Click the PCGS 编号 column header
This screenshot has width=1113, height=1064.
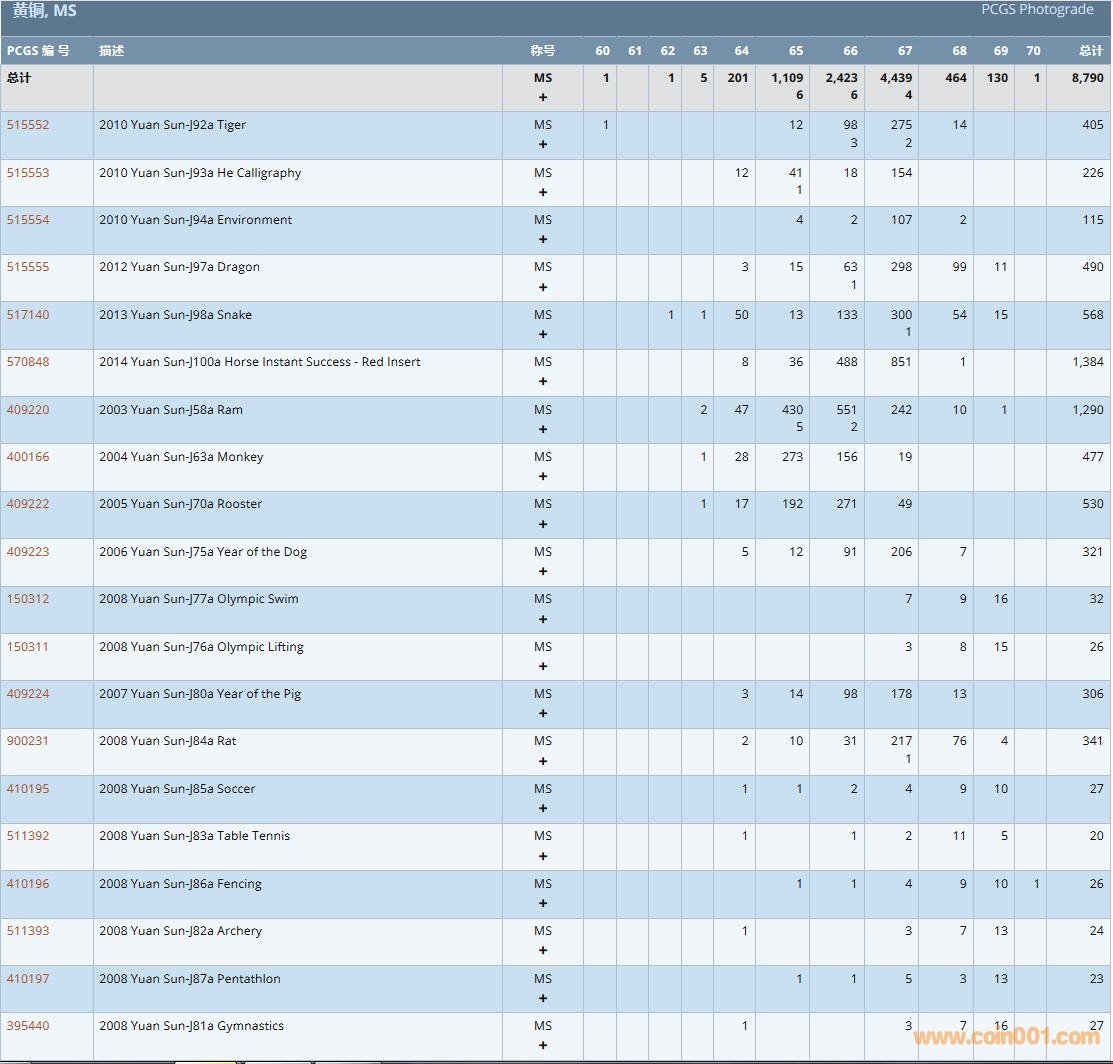(38, 51)
